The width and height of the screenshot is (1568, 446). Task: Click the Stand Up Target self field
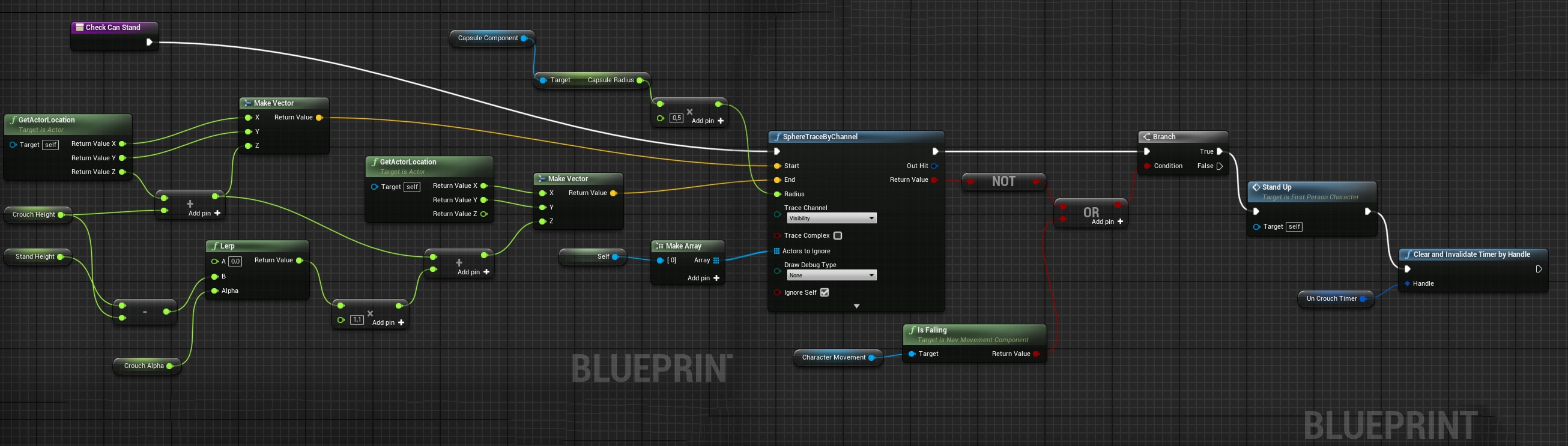pyautogui.click(x=1294, y=227)
